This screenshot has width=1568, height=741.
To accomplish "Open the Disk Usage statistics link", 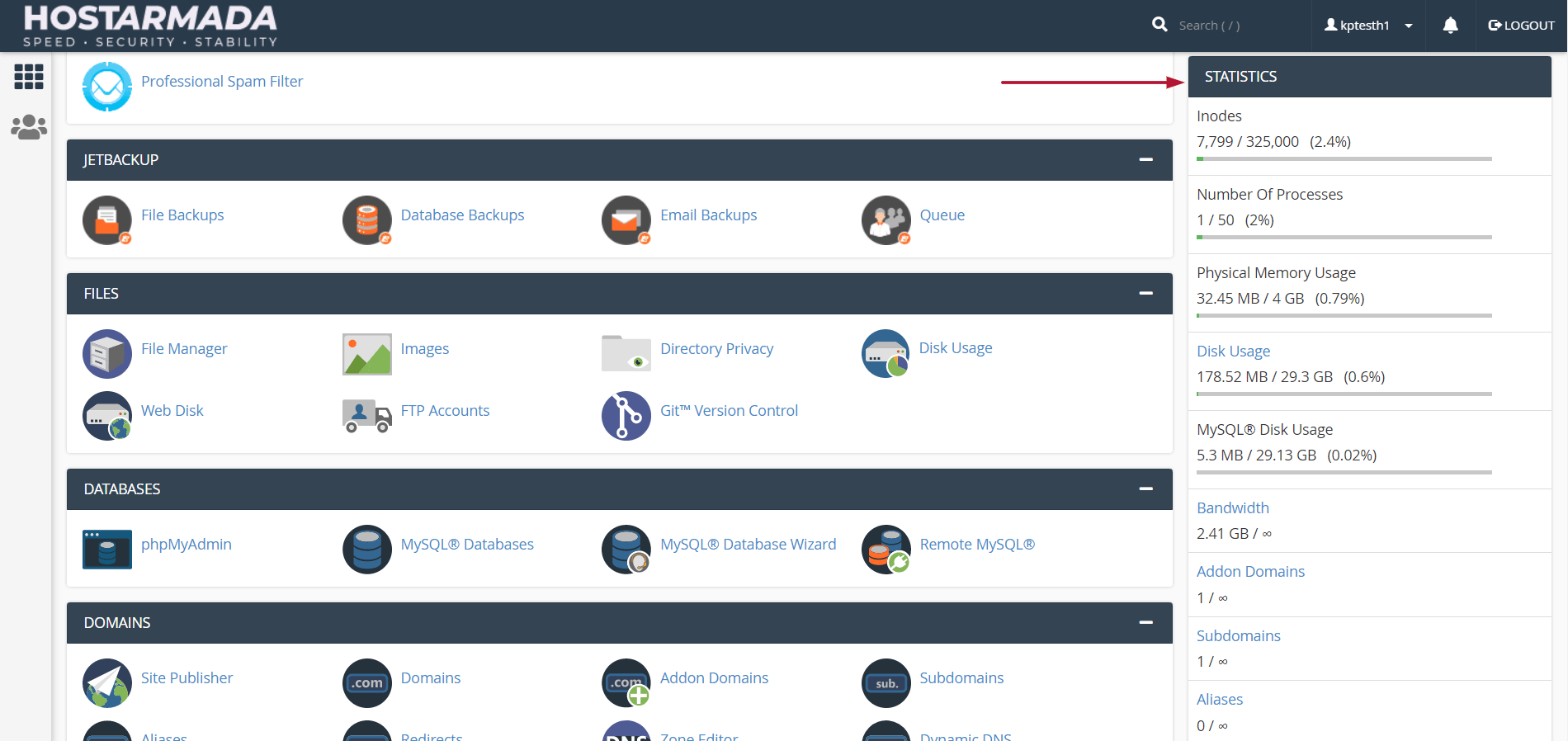I will point(1233,351).
